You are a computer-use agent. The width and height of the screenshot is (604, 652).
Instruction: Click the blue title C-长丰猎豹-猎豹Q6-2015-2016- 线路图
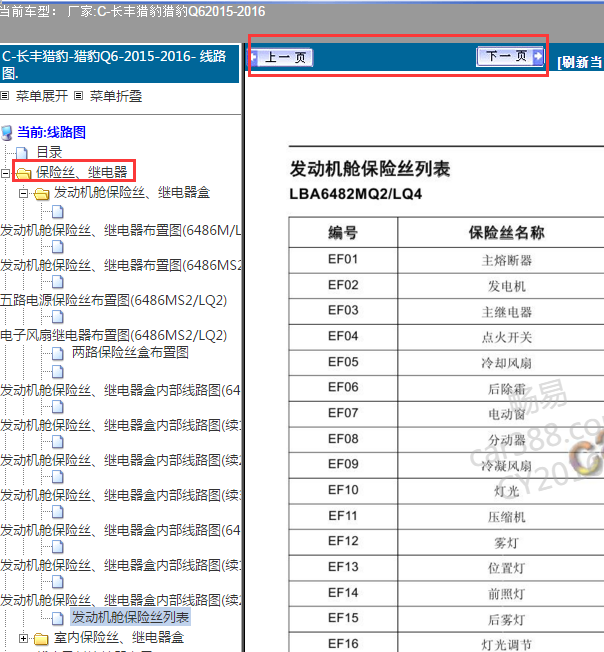pyautogui.click(x=114, y=64)
